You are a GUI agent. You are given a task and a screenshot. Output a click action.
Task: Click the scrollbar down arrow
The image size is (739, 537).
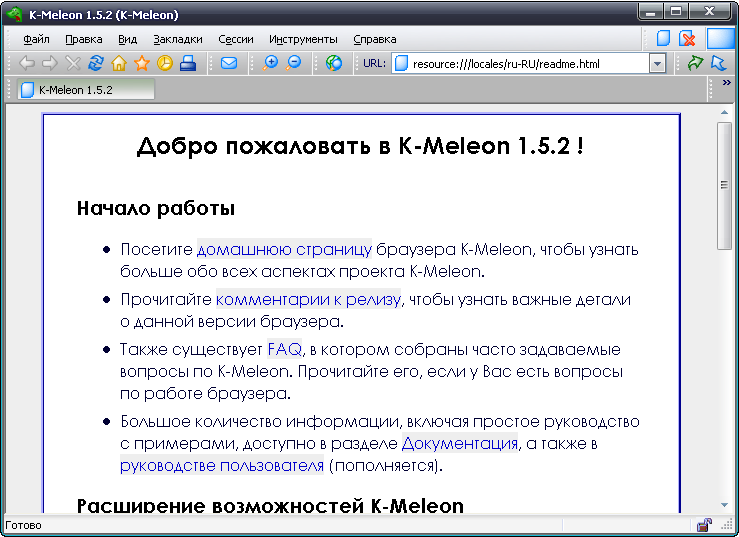point(724,505)
